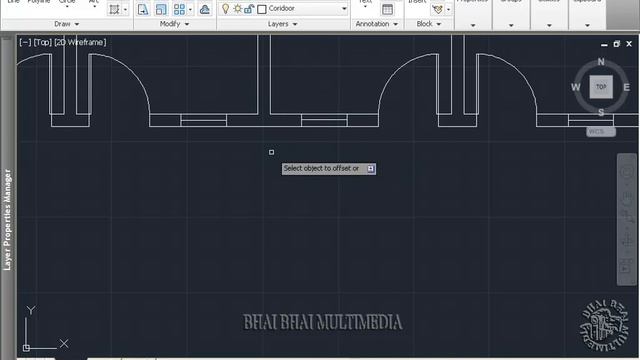Open the hatch tool flyout arrow

[x=125, y=9]
